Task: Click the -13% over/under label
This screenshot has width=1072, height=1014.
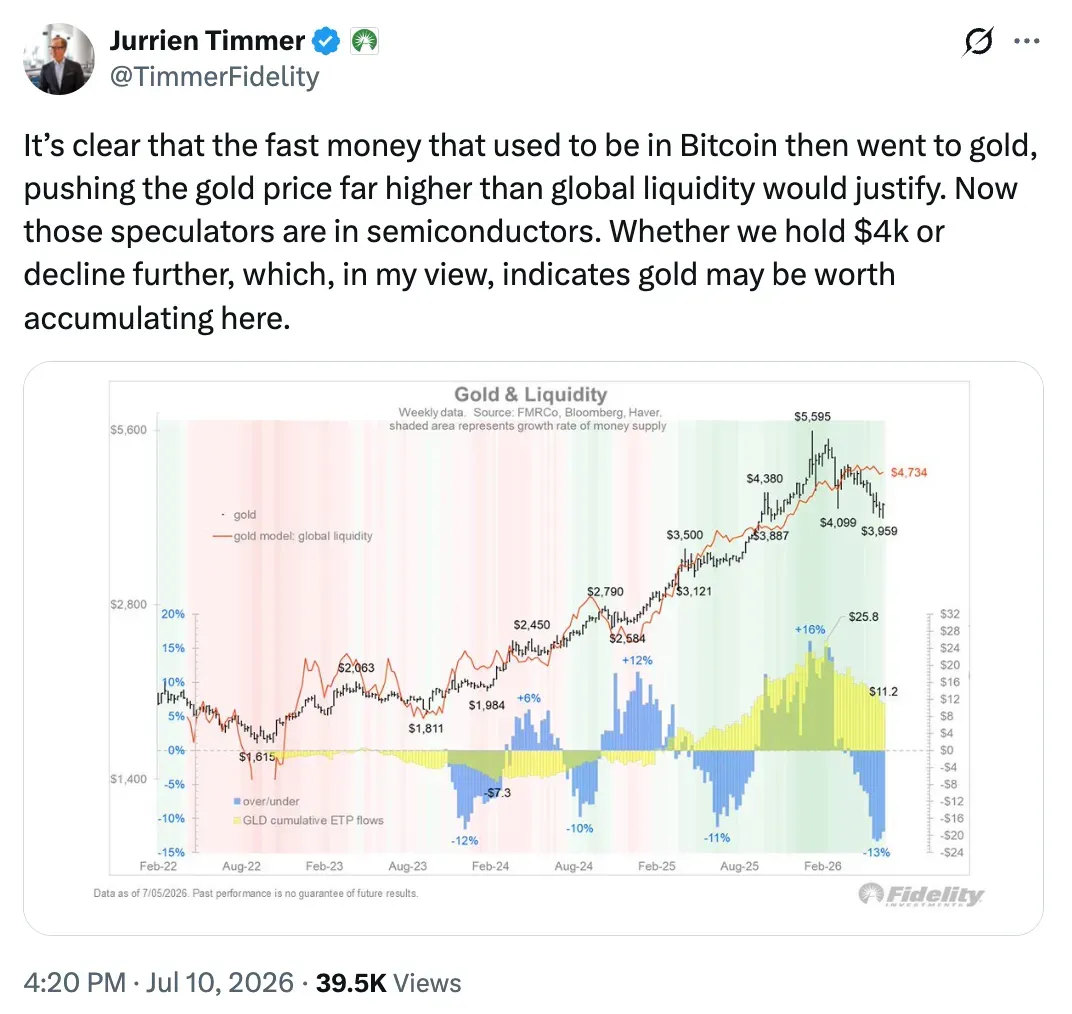Action: coord(876,852)
